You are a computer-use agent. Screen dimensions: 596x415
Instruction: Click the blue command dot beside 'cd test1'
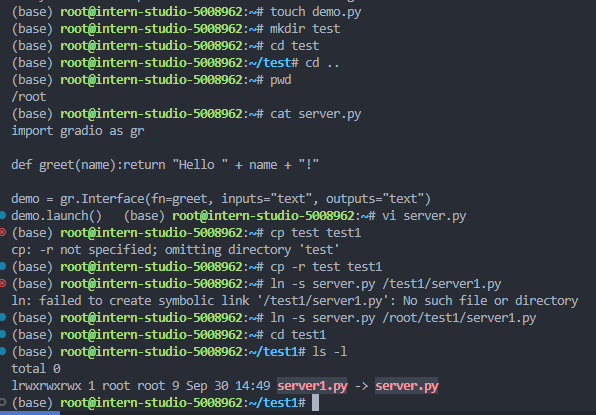[2, 334]
